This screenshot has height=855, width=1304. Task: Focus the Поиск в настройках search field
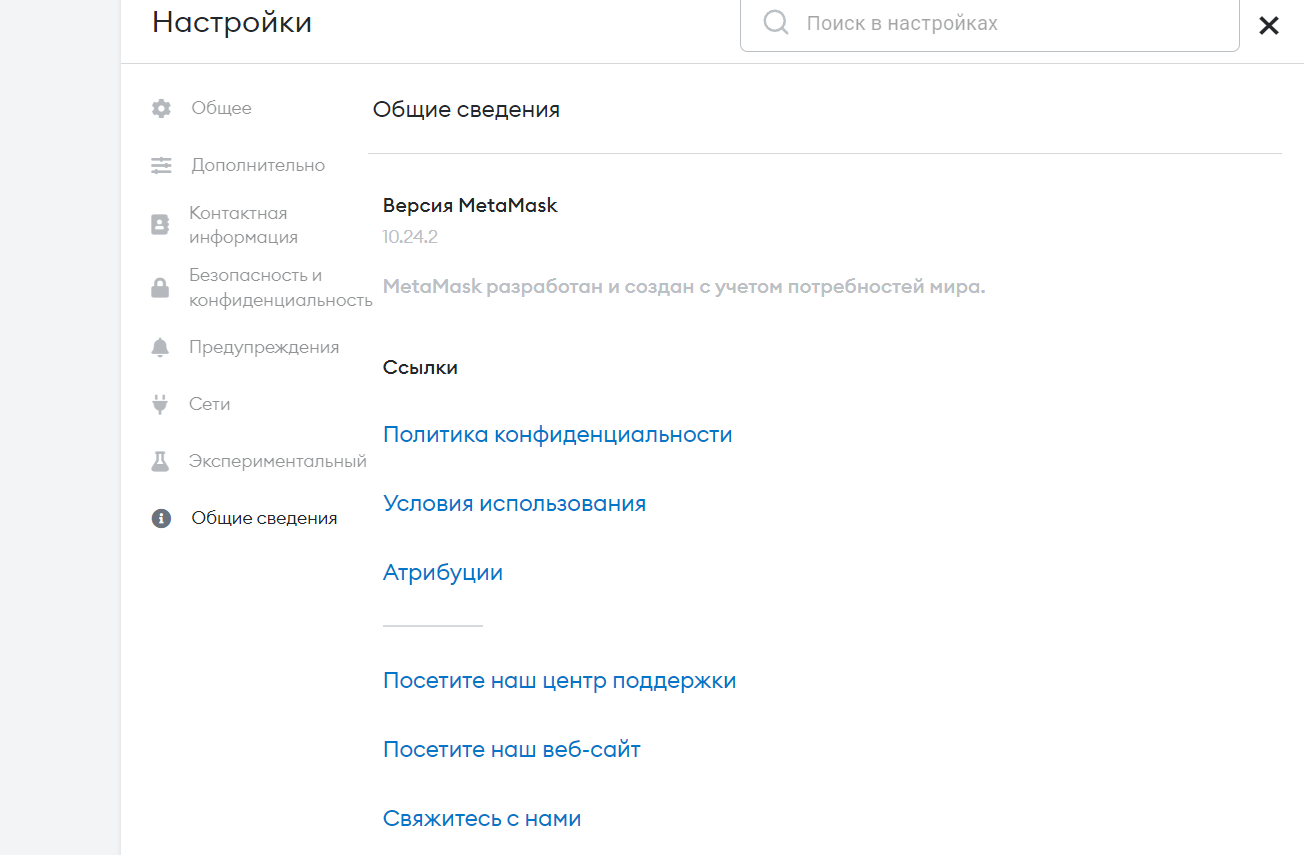pos(989,22)
